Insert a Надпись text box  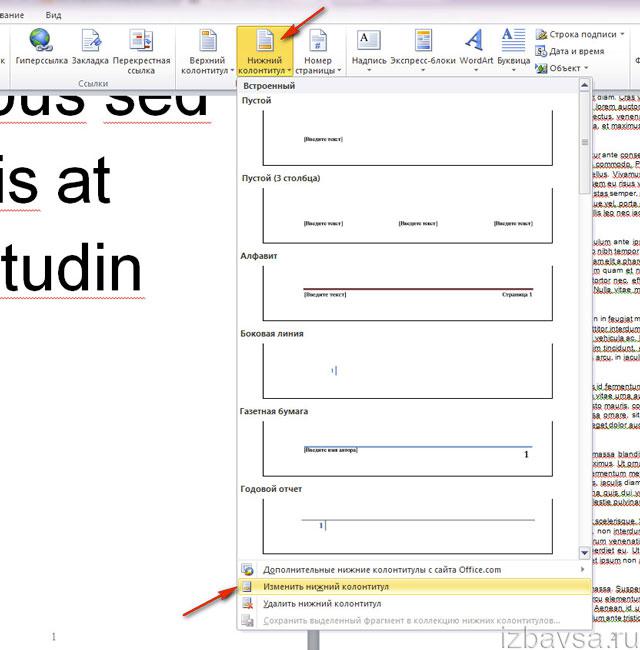click(368, 41)
